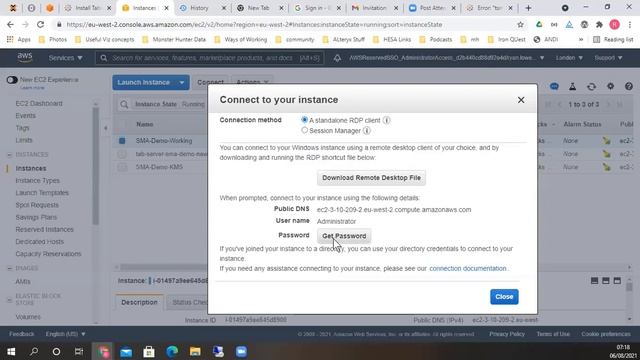Collapse the IMAGES sidebar section
This screenshot has width=640, height=360.
point(9,268)
